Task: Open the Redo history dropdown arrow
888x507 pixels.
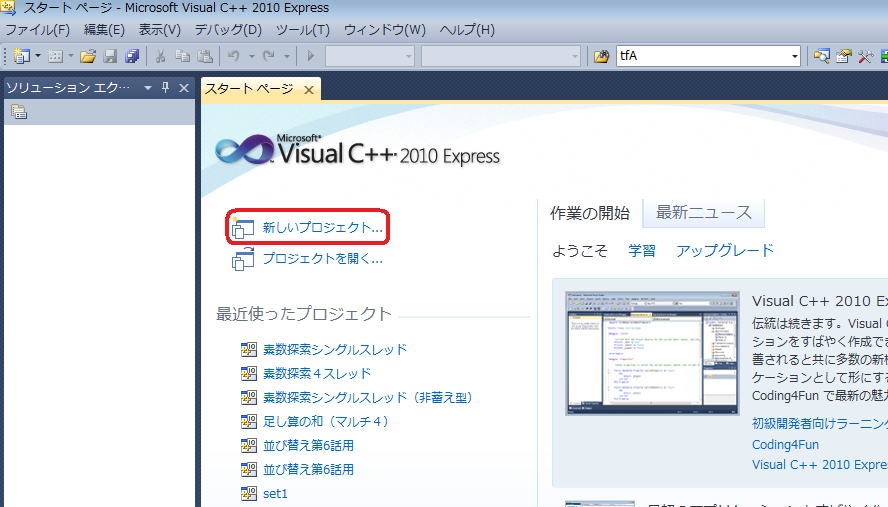Action: [287, 56]
